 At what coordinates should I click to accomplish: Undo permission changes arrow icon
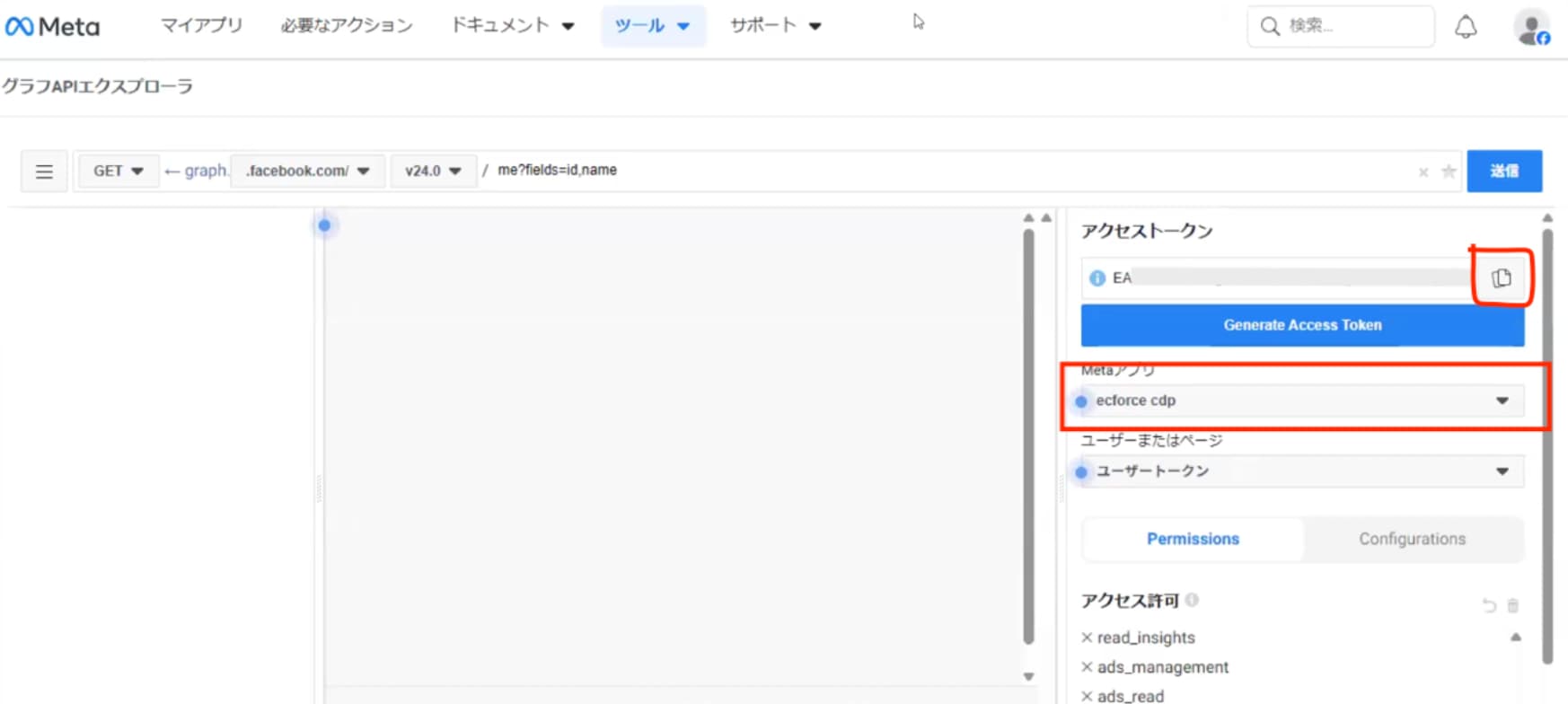coord(1489,605)
